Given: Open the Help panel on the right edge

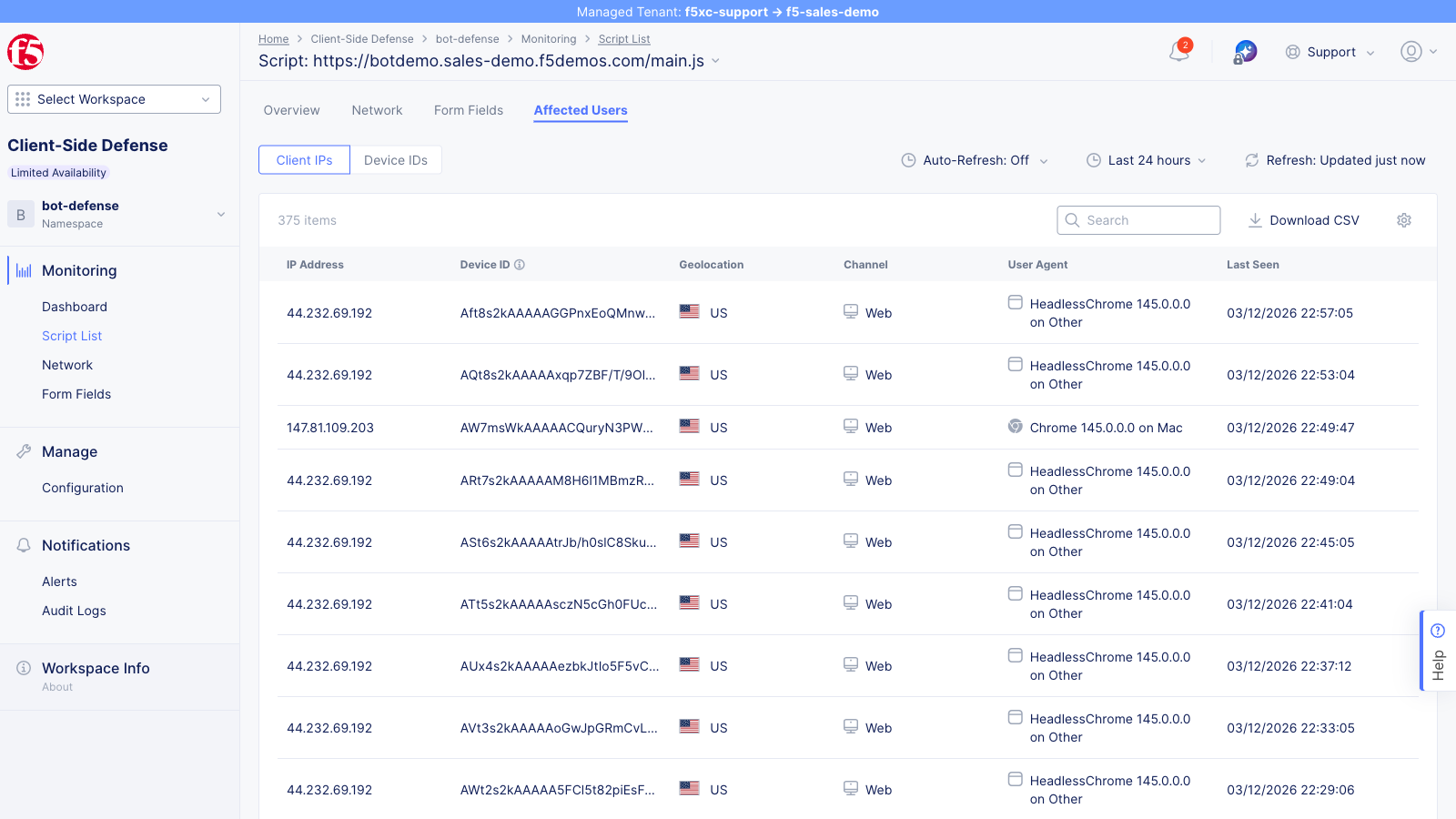Looking at the screenshot, I should (x=1438, y=650).
